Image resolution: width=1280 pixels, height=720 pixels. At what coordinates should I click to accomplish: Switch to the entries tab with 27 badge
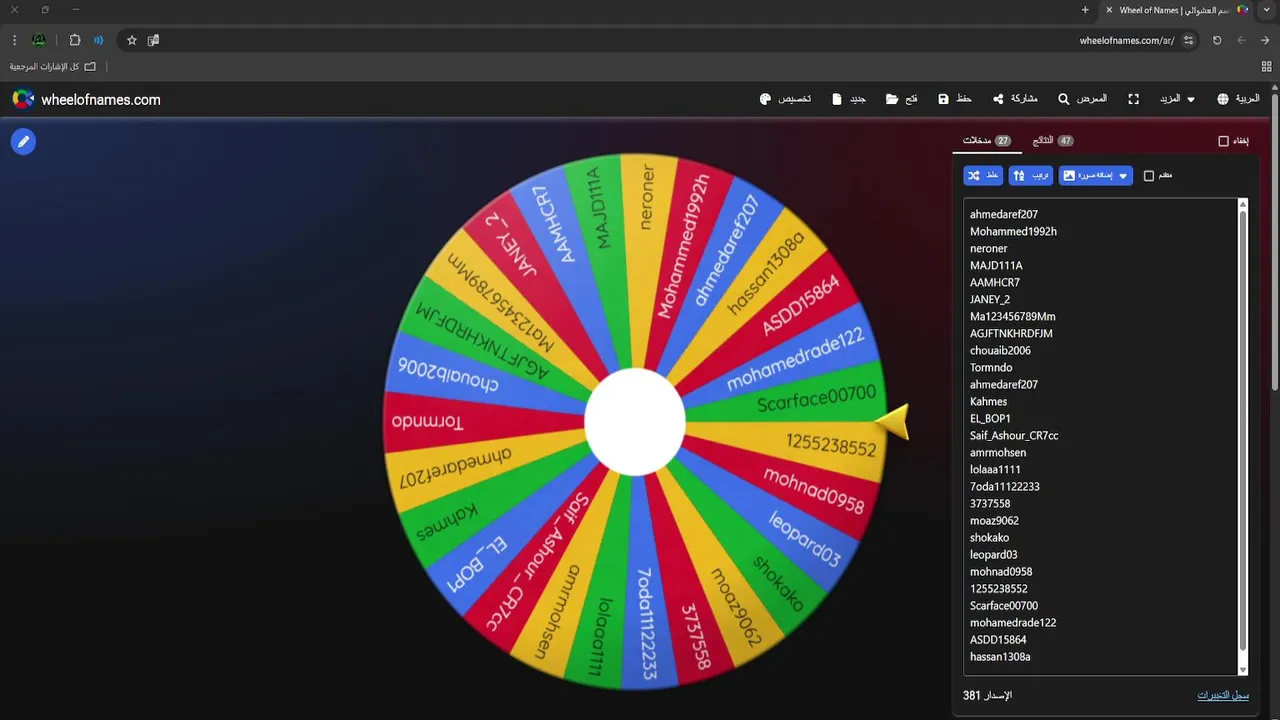point(987,141)
